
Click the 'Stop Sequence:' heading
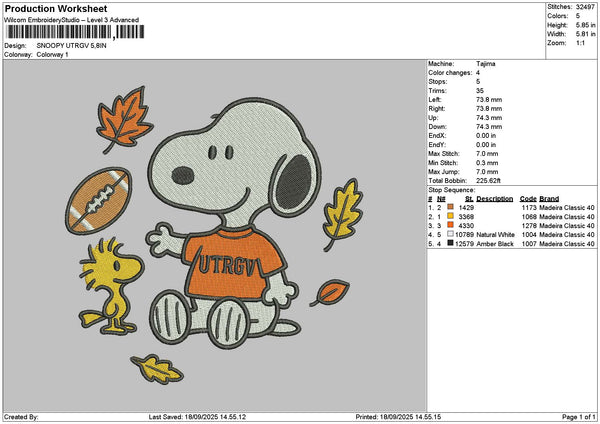point(452,190)
